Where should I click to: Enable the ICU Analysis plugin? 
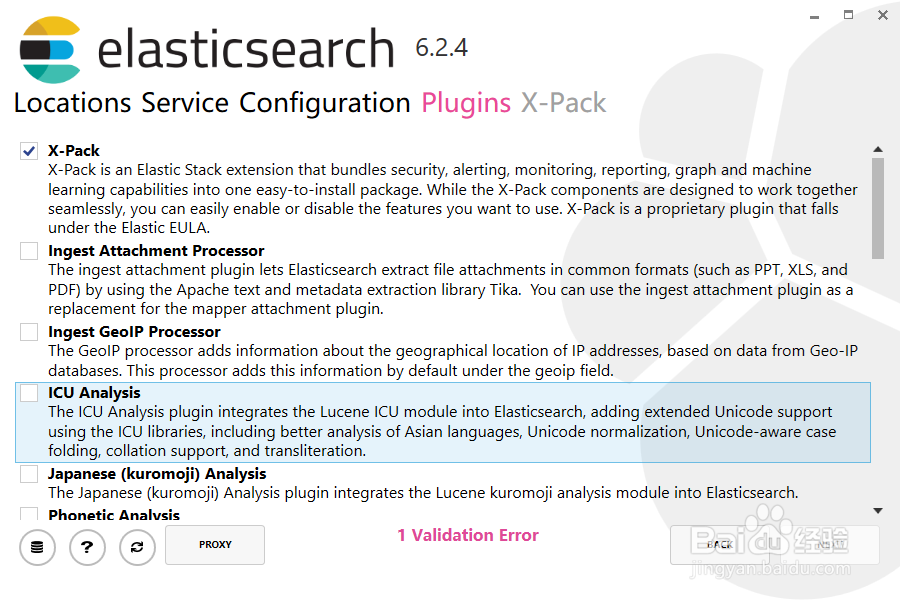click(x=28, y=393)
